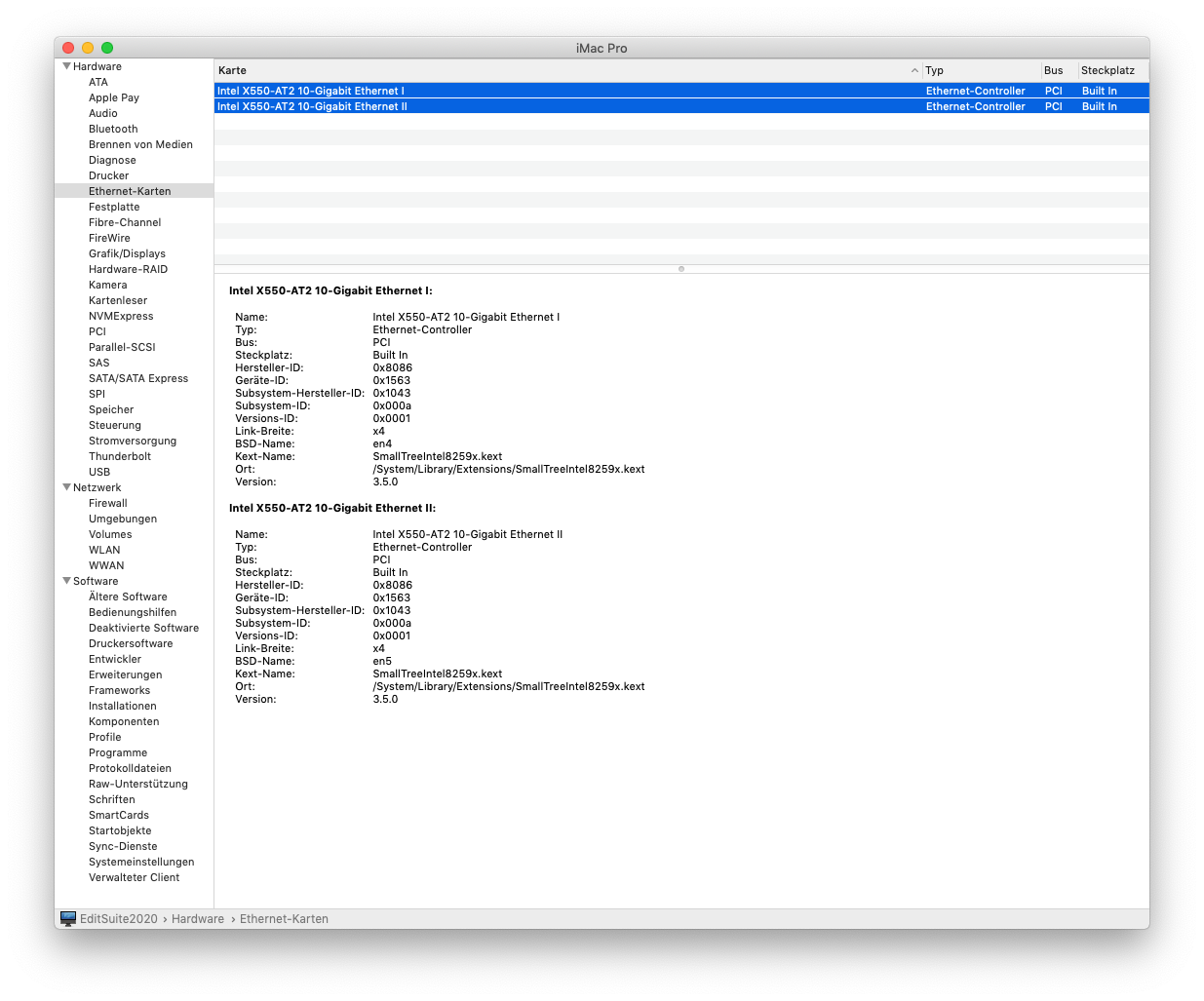Select Hardware-RAID in the sidebar
Image resolution: width=1204 pixels, height=1001 pixels.
(128, 269)
